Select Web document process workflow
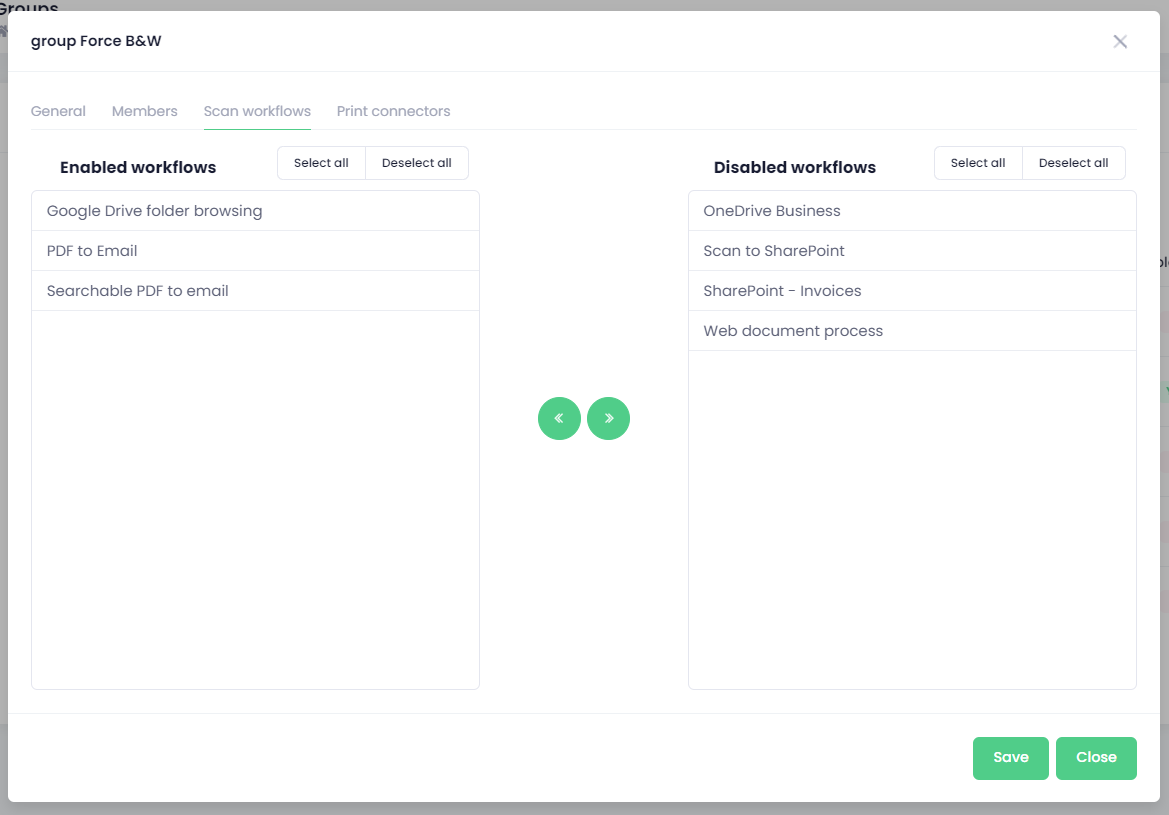 [912, 331]
